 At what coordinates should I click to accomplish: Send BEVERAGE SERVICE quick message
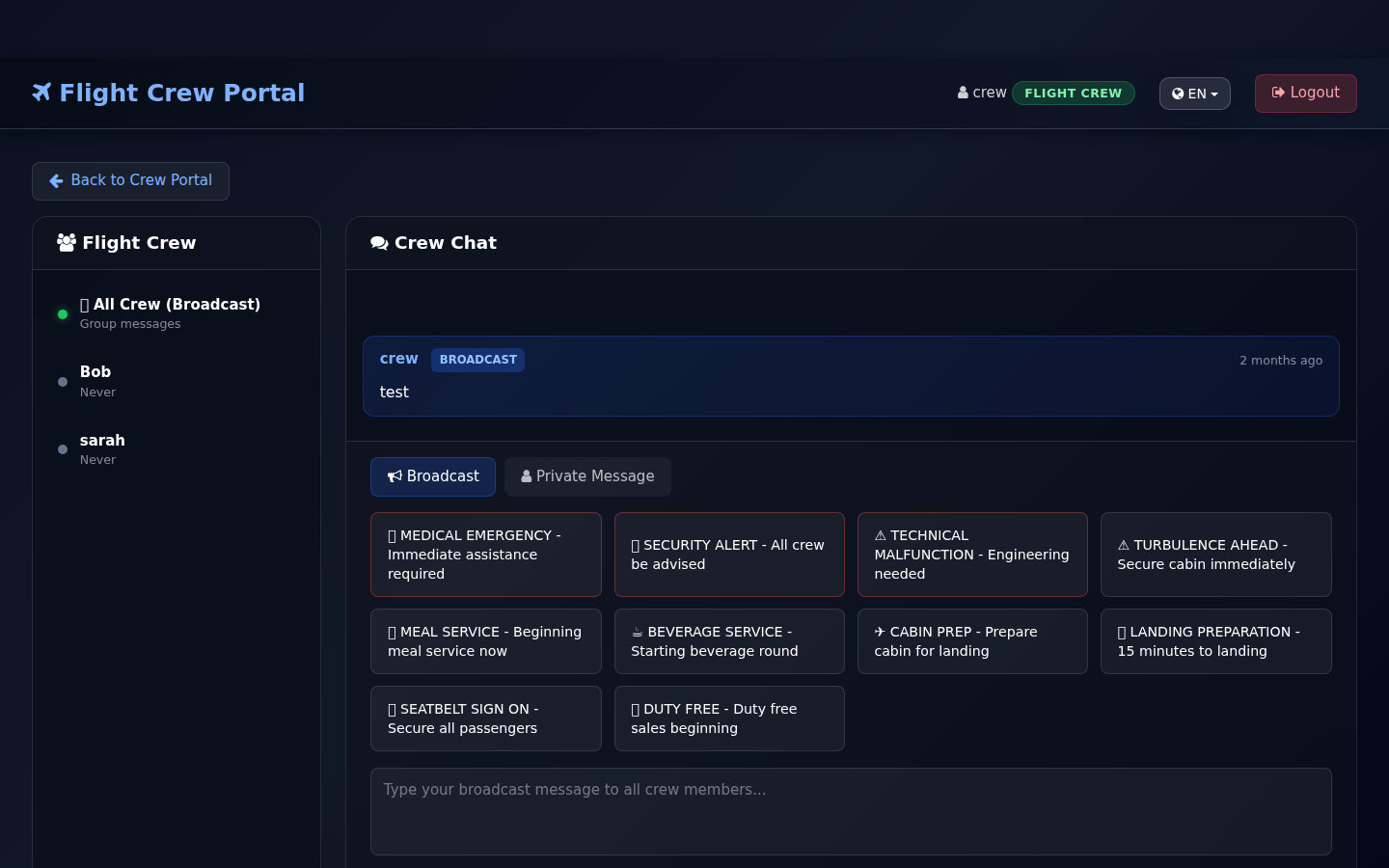(x=729, y=641)
